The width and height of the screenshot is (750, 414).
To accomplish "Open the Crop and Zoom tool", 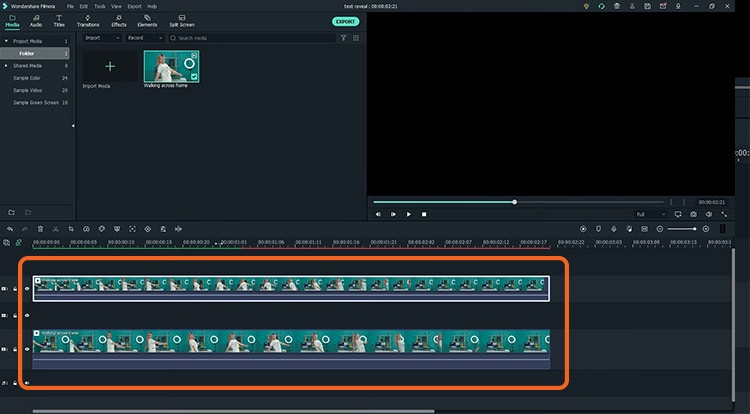I will tap(71, 229).
